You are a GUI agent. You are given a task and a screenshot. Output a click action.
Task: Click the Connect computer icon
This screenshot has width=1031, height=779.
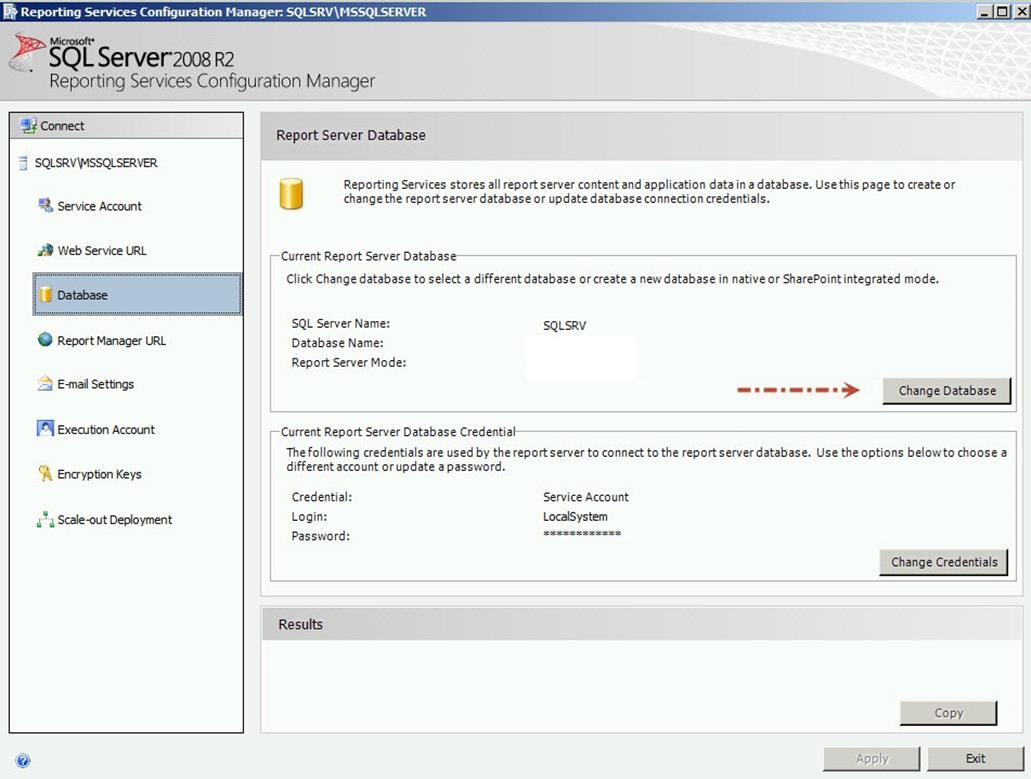pos(28,126)
